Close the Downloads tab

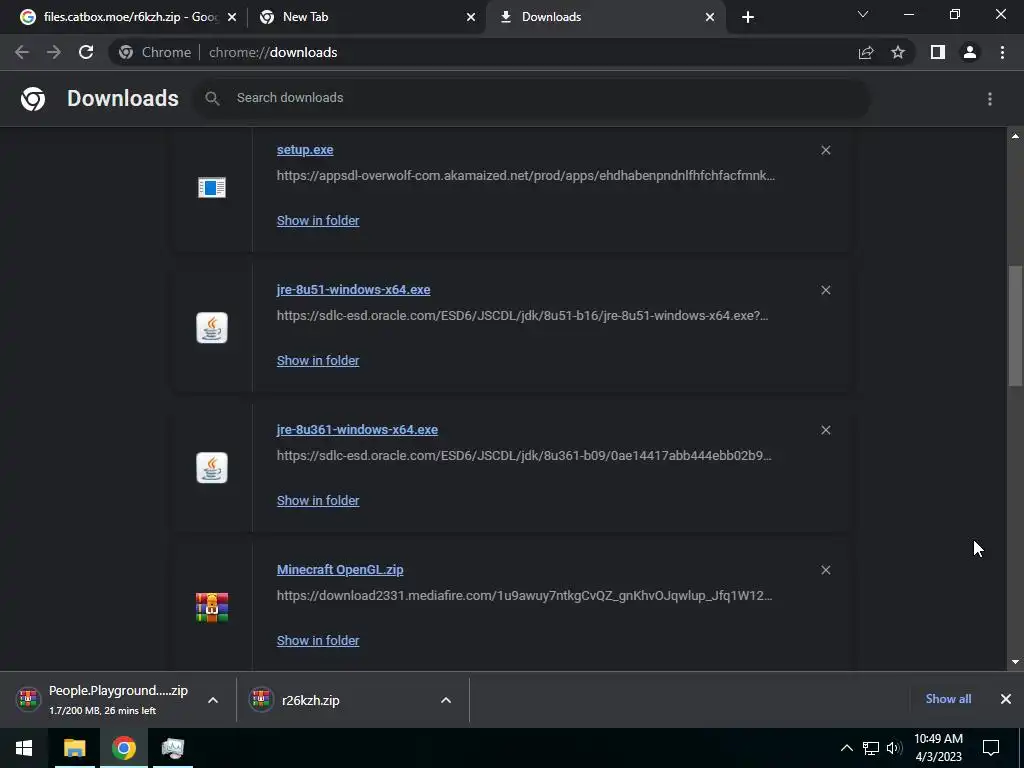pyautogui.click(x=710, y=17)
